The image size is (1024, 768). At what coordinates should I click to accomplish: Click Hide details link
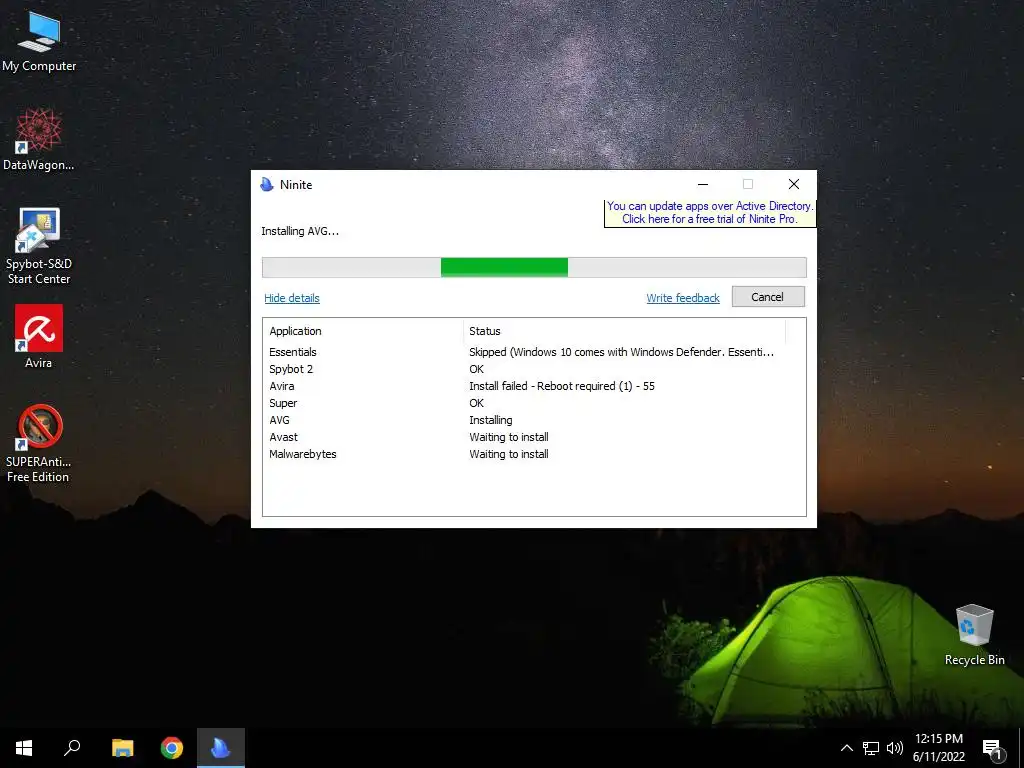point(292,298)
